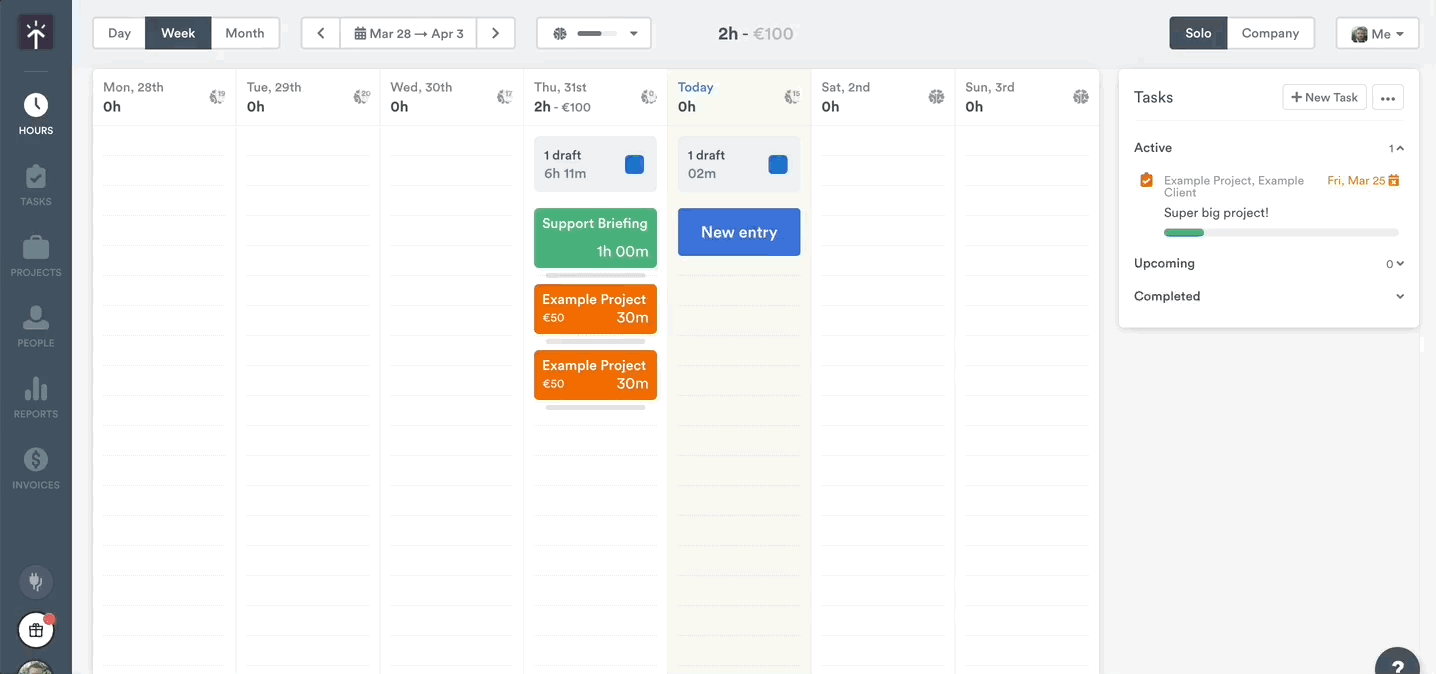Create a New Task
1436x674 pixels.
[x=1324, y=97]
